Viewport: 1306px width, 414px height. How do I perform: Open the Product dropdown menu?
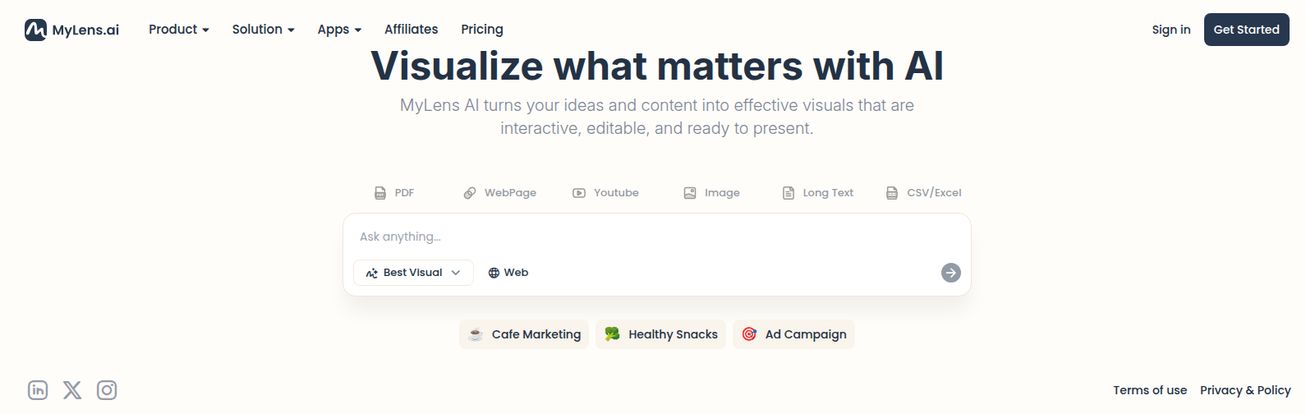[179, 30]
